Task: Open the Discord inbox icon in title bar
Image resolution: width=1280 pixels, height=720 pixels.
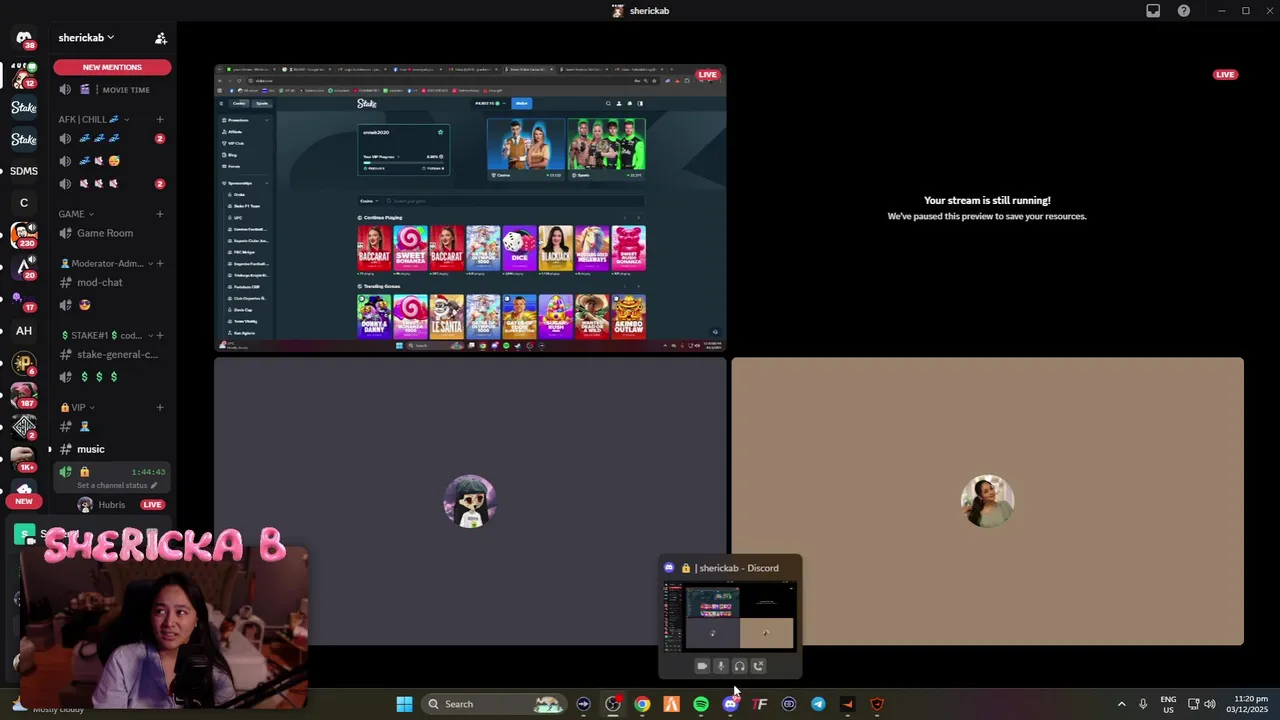Action: 1153,11
